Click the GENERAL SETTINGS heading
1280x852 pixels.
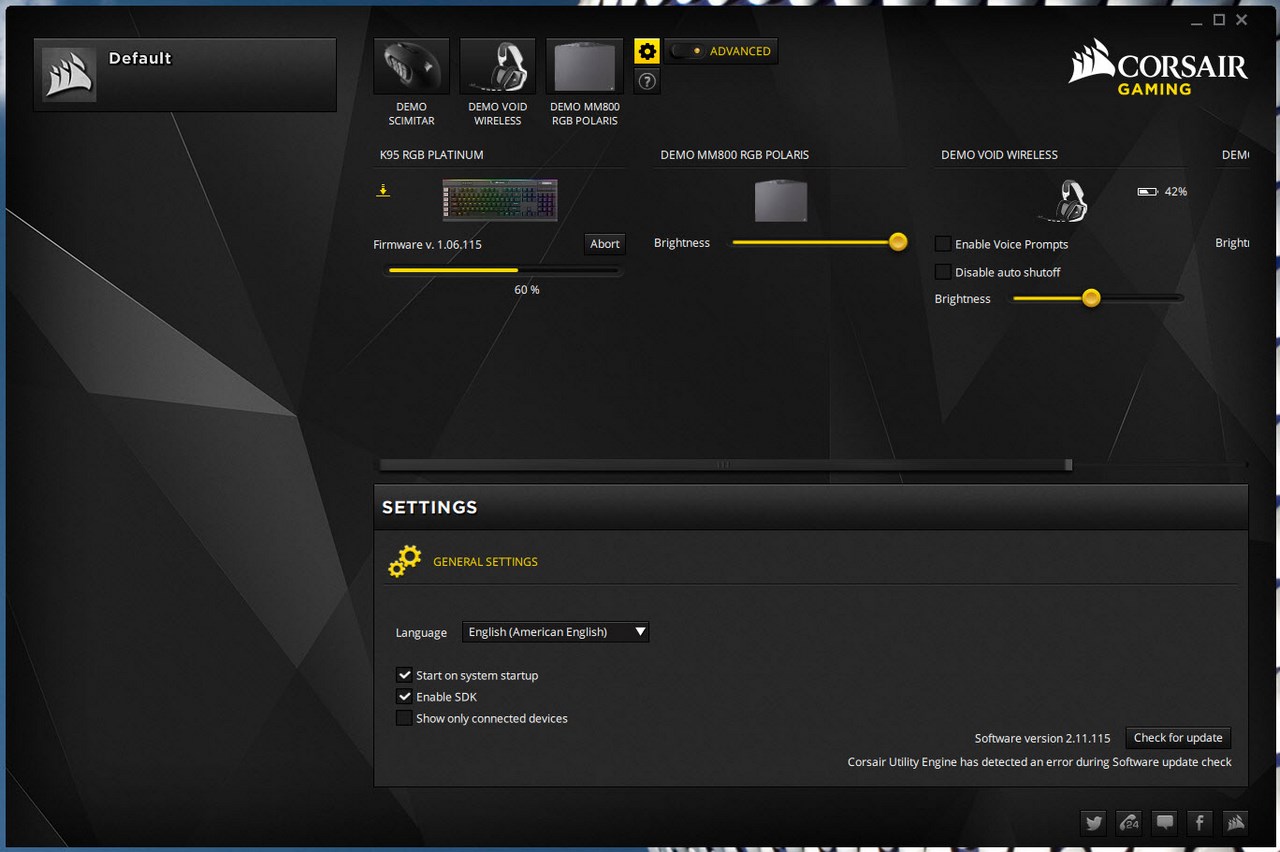pyautogui.click(x=485, y=562)
